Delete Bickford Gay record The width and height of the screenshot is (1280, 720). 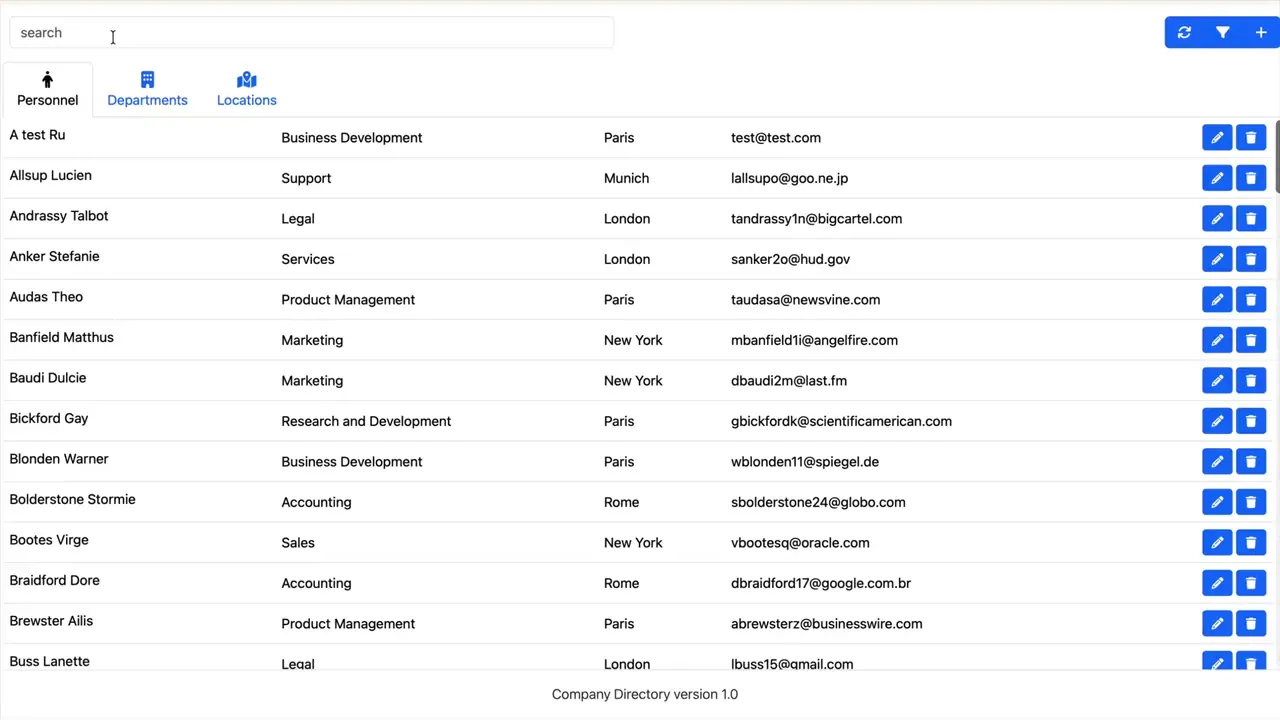1251,421
